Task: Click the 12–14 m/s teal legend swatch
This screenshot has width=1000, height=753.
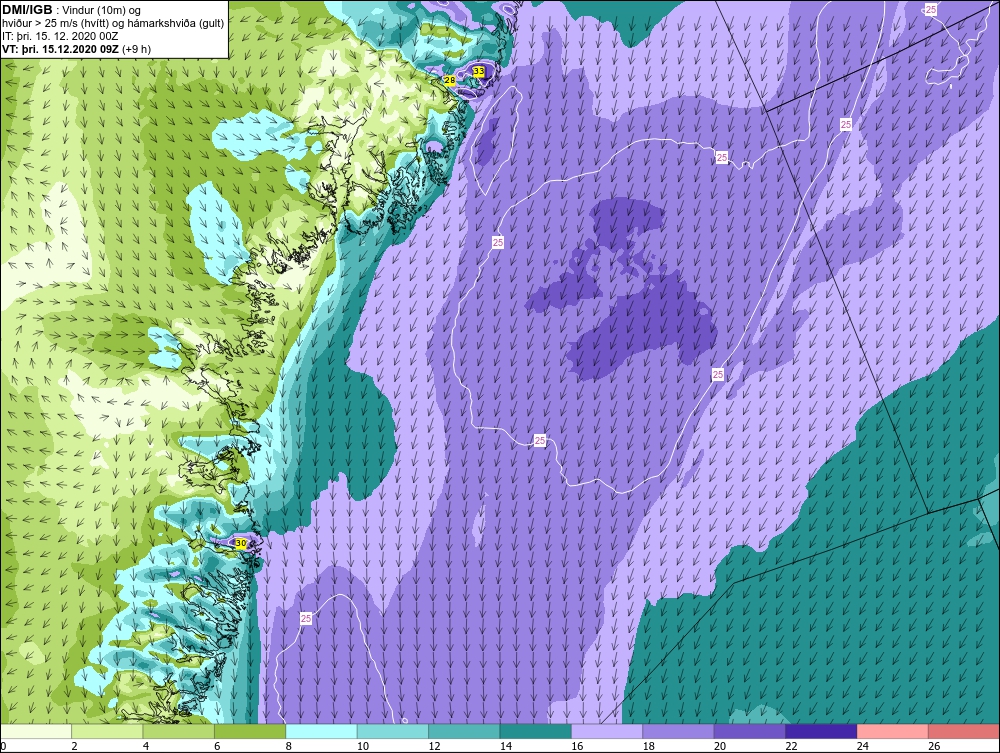Action: click(x=464, y=731)
